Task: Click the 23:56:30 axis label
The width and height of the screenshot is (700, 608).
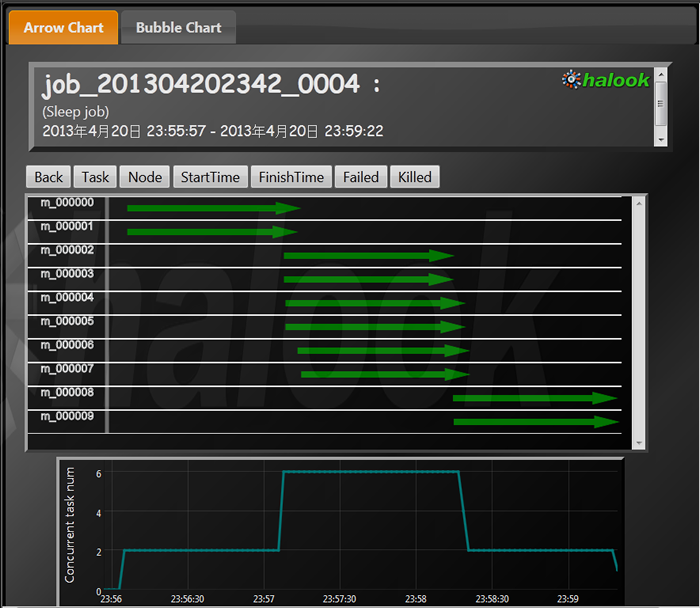Action: [187, 599]
